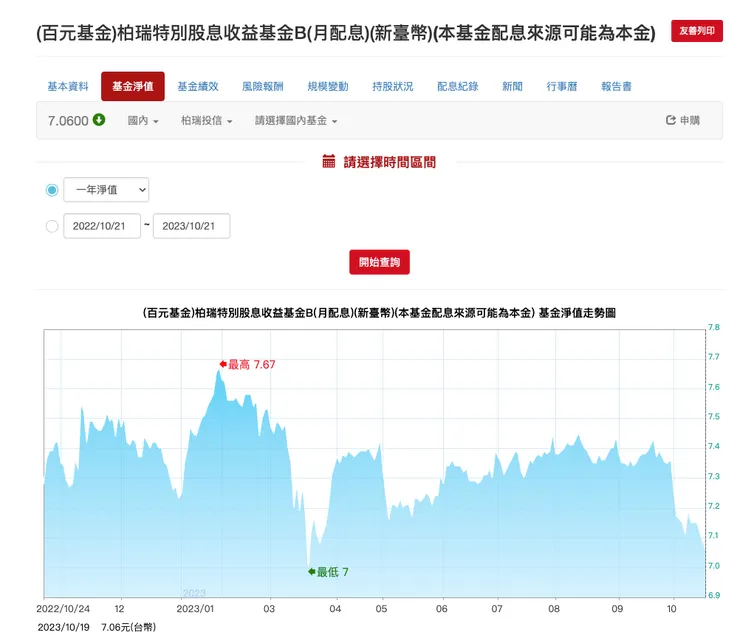Image resolution: width=740 pixels, height=635 pixels.
Task: Click the green down-arrow NAV change icon
Action: click(x=99, y=120)
